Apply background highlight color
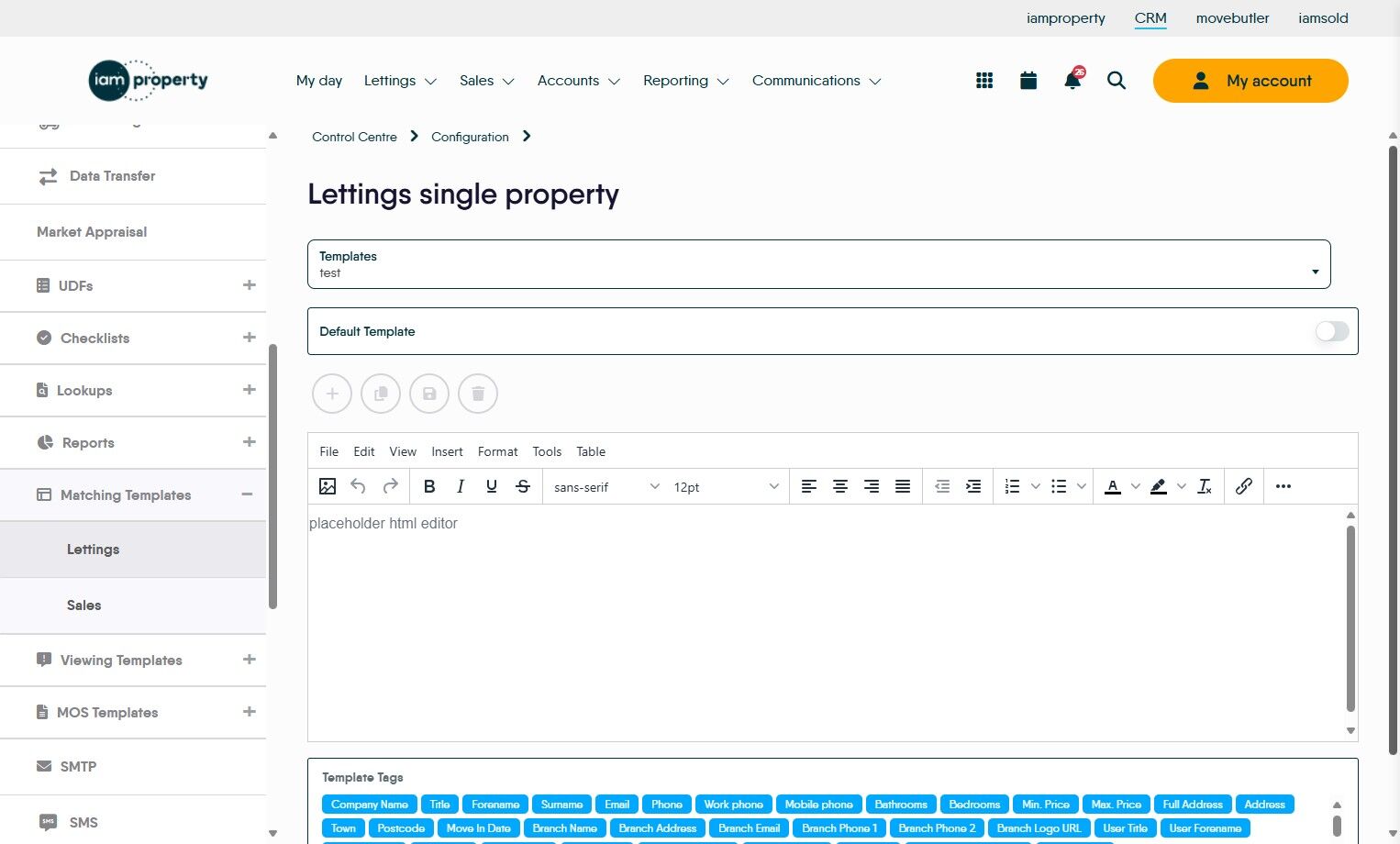This screenshot has height=844, width=1400. click(x=1159, y=486)
